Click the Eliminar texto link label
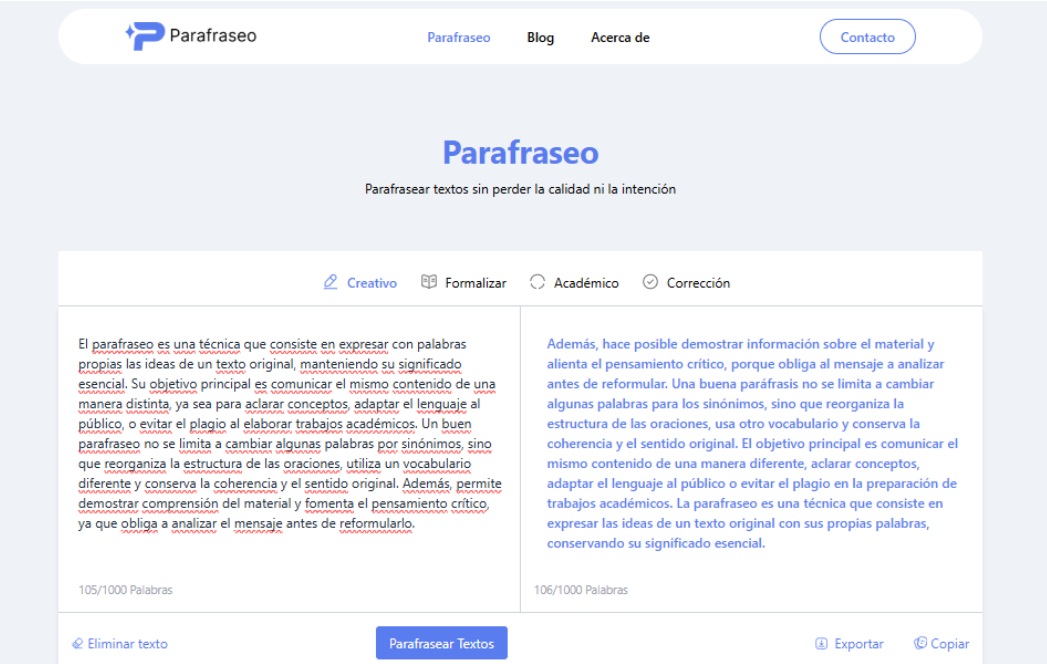Viewport: 1047px width, 664px height. point(127,644)
